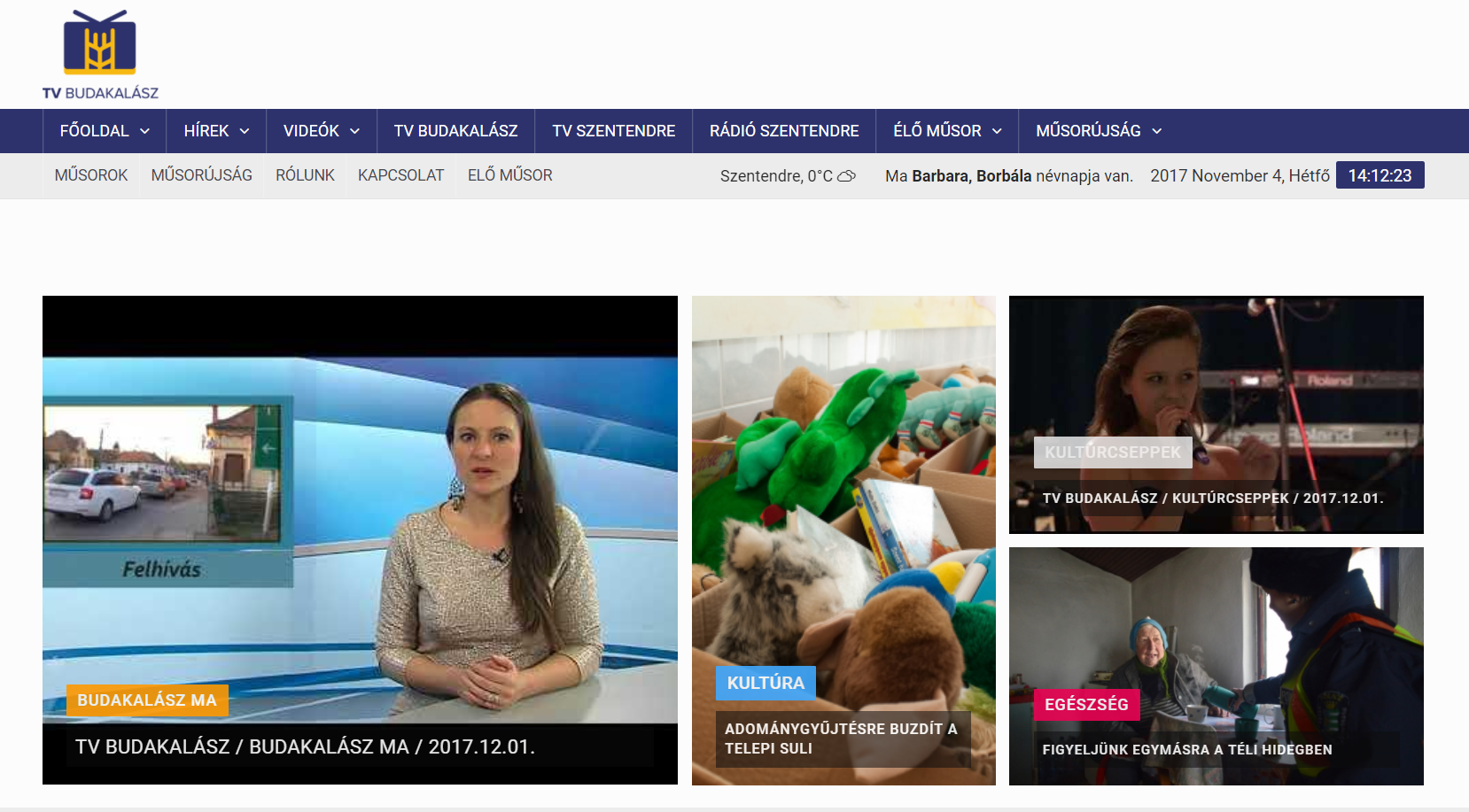The image size is (1469, 812).
Task: Select RÁDIÓ SZENTENDRE in navigation bar
Action: pos(783,131)
